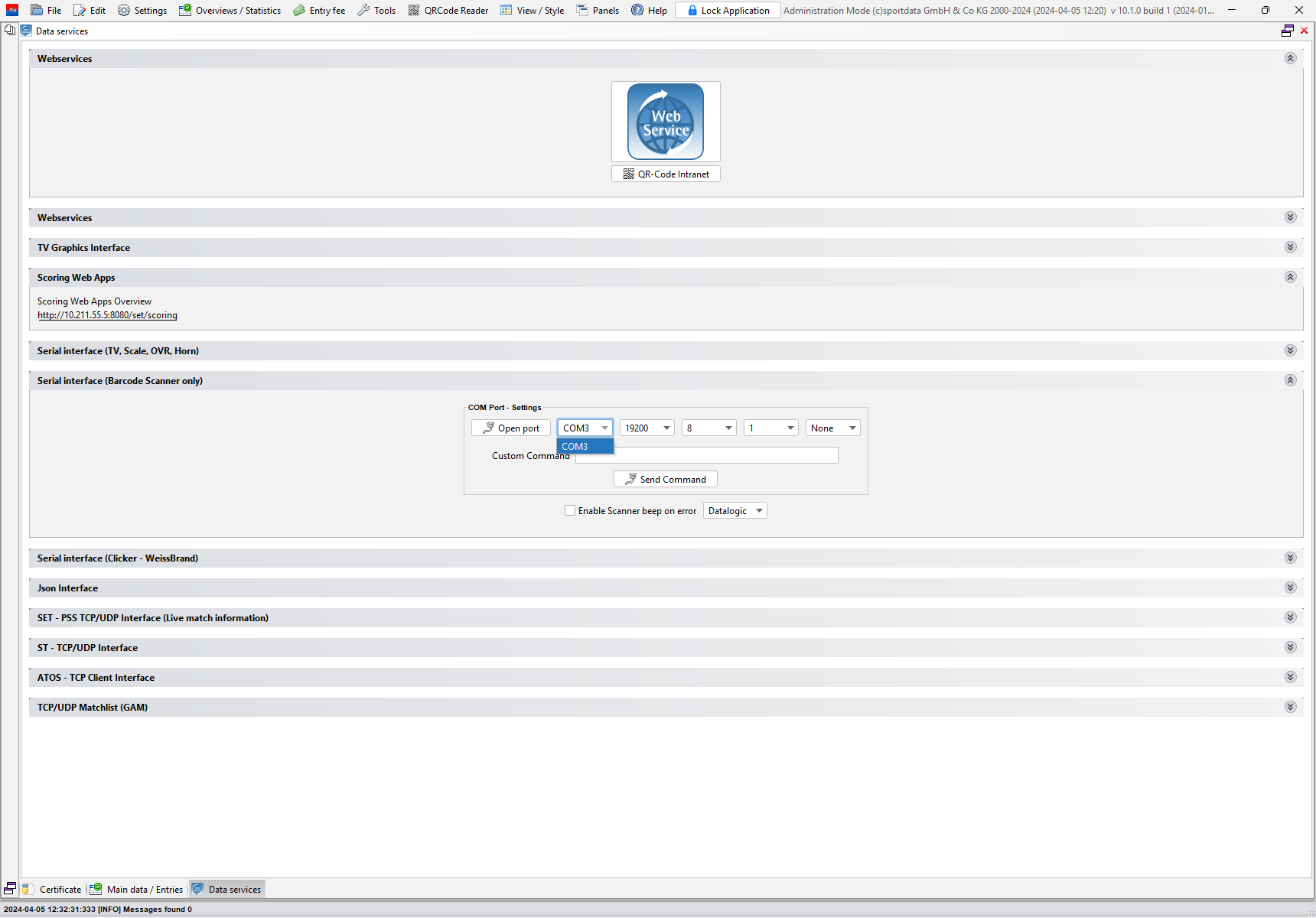Click the large Web Service globe icon
Viewport: 1316px width, 918px height.
pyautogui.click(x=666, y=122)
